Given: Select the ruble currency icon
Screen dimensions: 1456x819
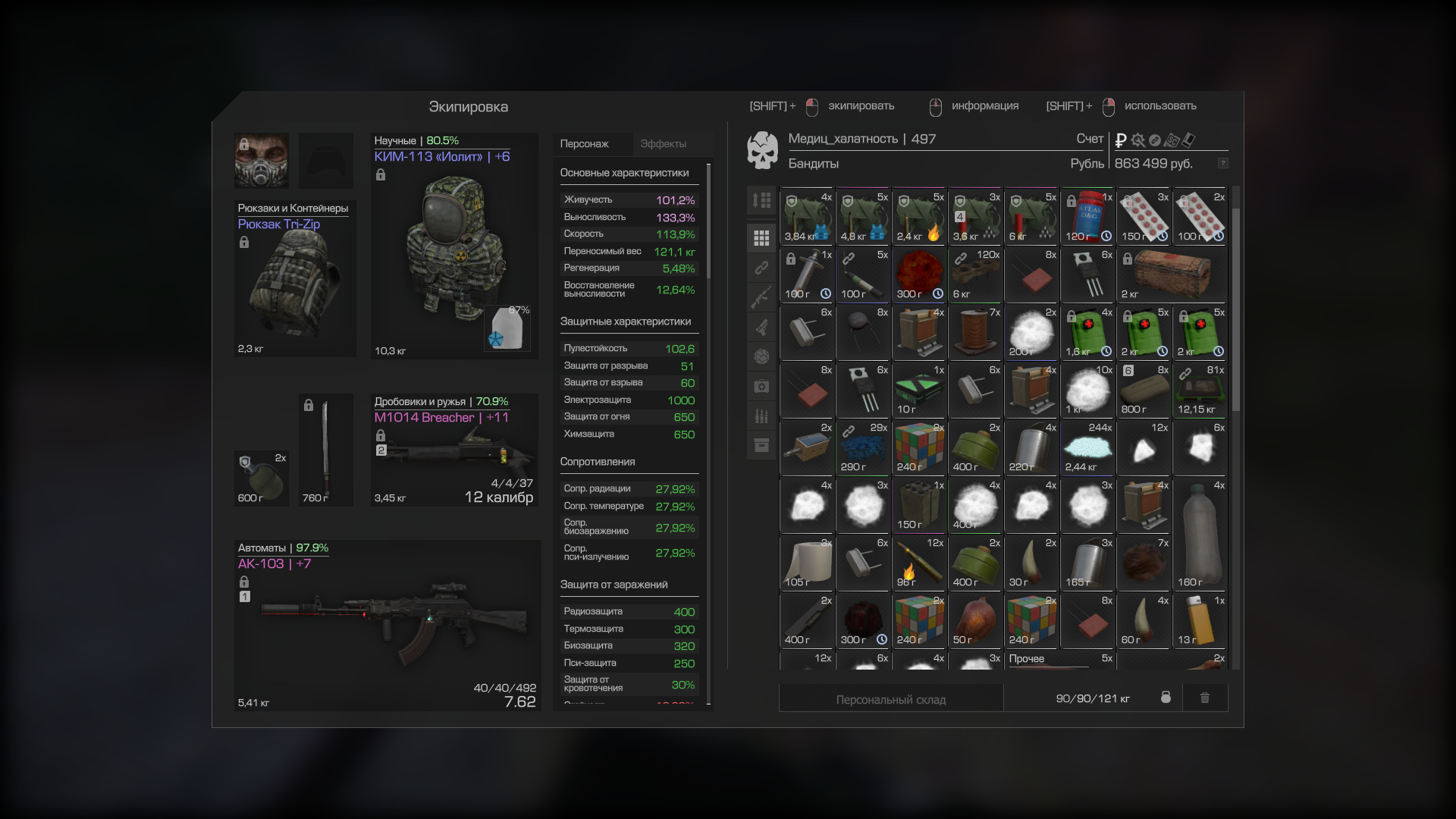Looking at the screenshot, I should pyautogui.click(x=1121, y=140).
